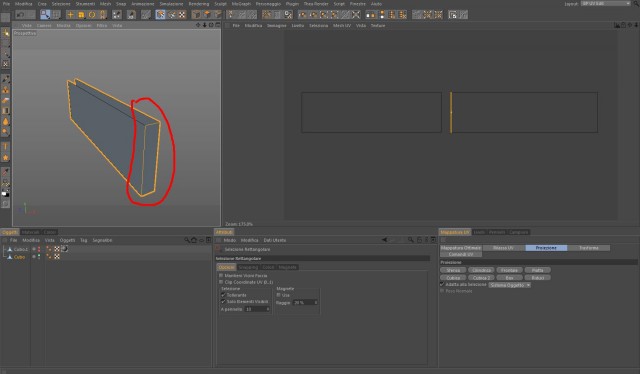Enable the Mantieni Vicini Faccia checkbox
Viewport: 640px width, 374px height.
click(221, 276)
